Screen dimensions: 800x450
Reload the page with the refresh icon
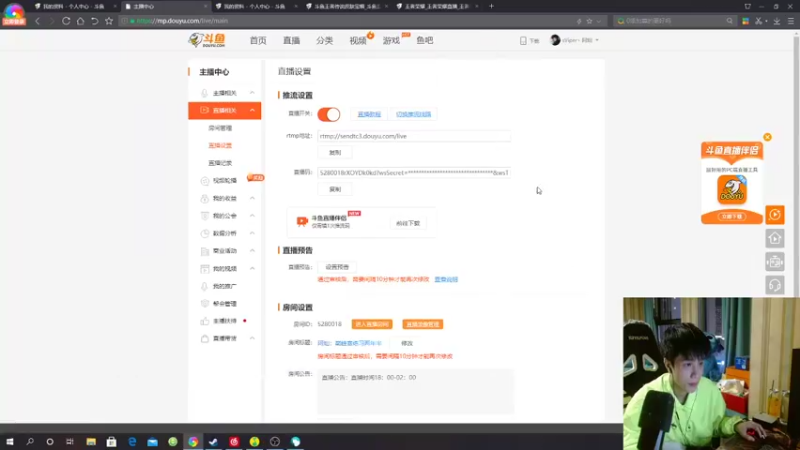66,21
